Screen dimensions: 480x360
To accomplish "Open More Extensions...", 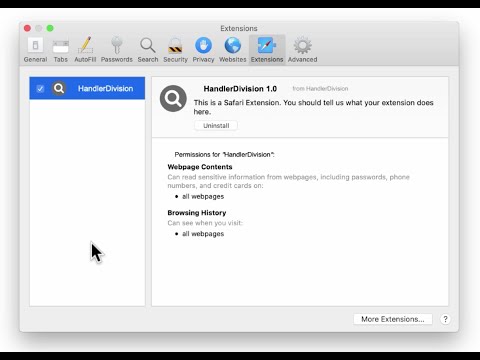I will [x=393, y=319].
